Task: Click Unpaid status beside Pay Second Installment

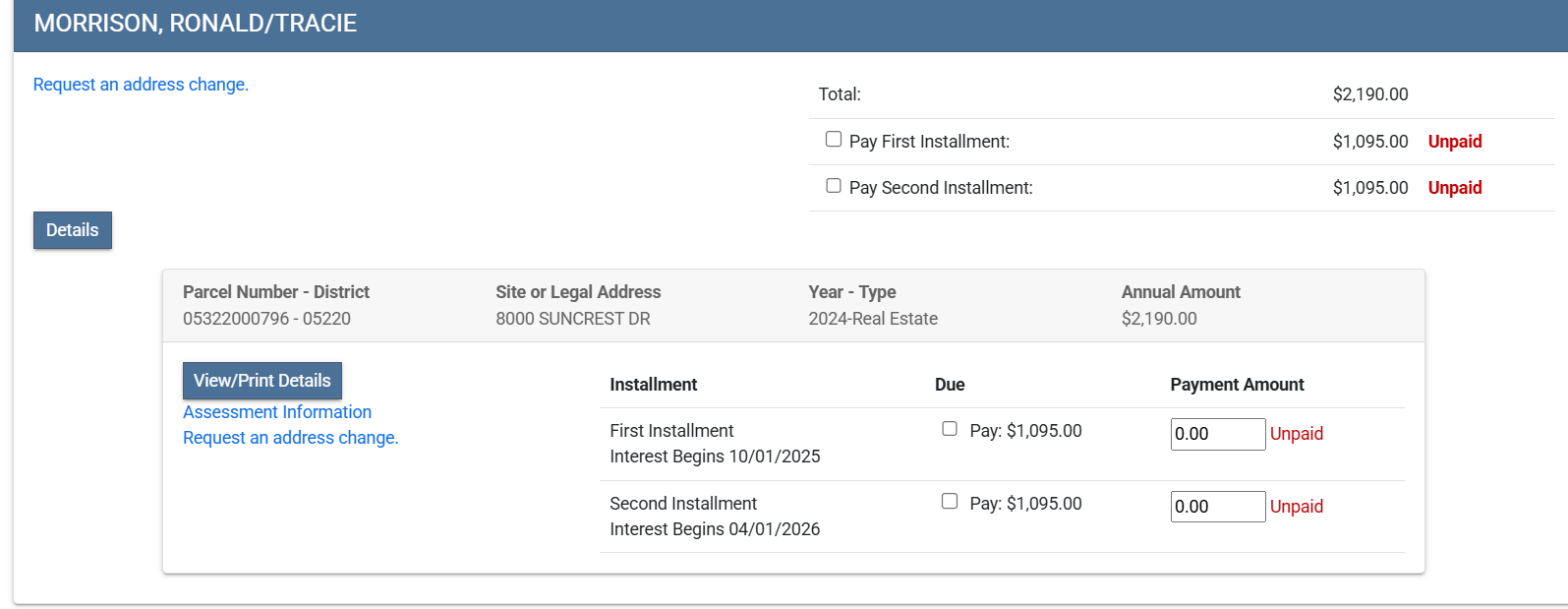Action: click(1454, 188)
